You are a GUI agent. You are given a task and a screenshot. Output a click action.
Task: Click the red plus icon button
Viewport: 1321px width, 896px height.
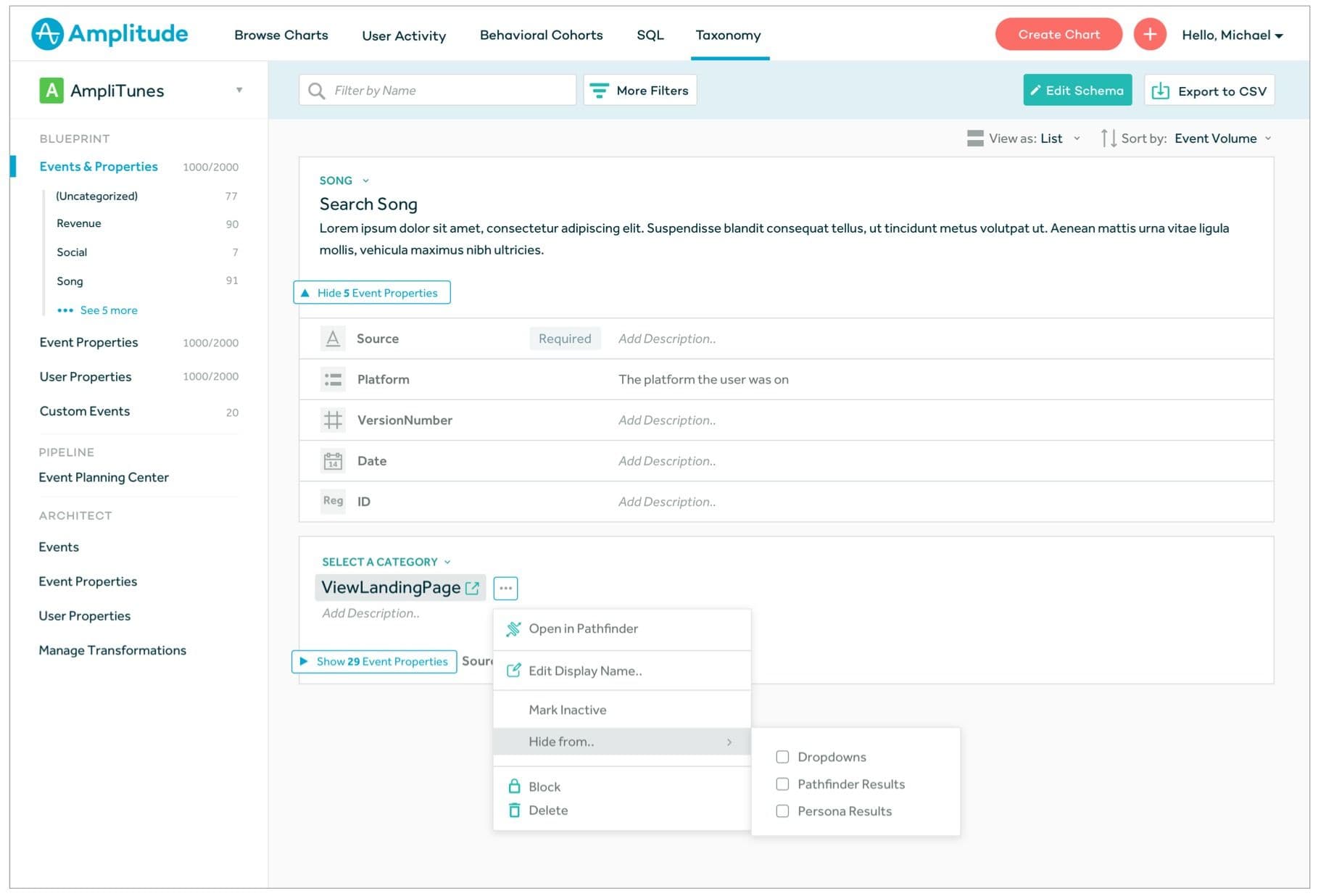point(1148,34)
